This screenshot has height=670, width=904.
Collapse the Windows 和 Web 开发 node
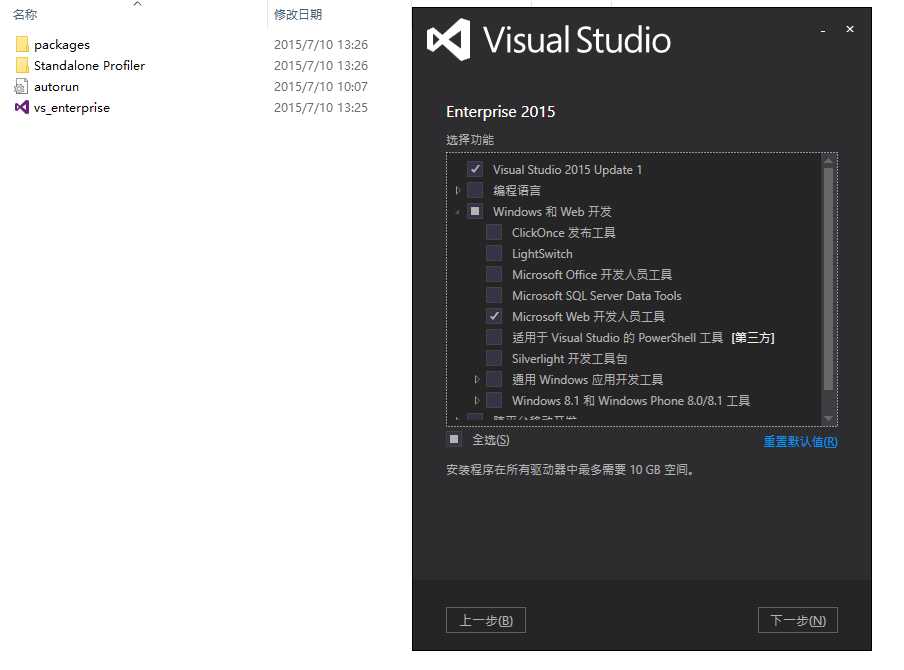(458, 212)
